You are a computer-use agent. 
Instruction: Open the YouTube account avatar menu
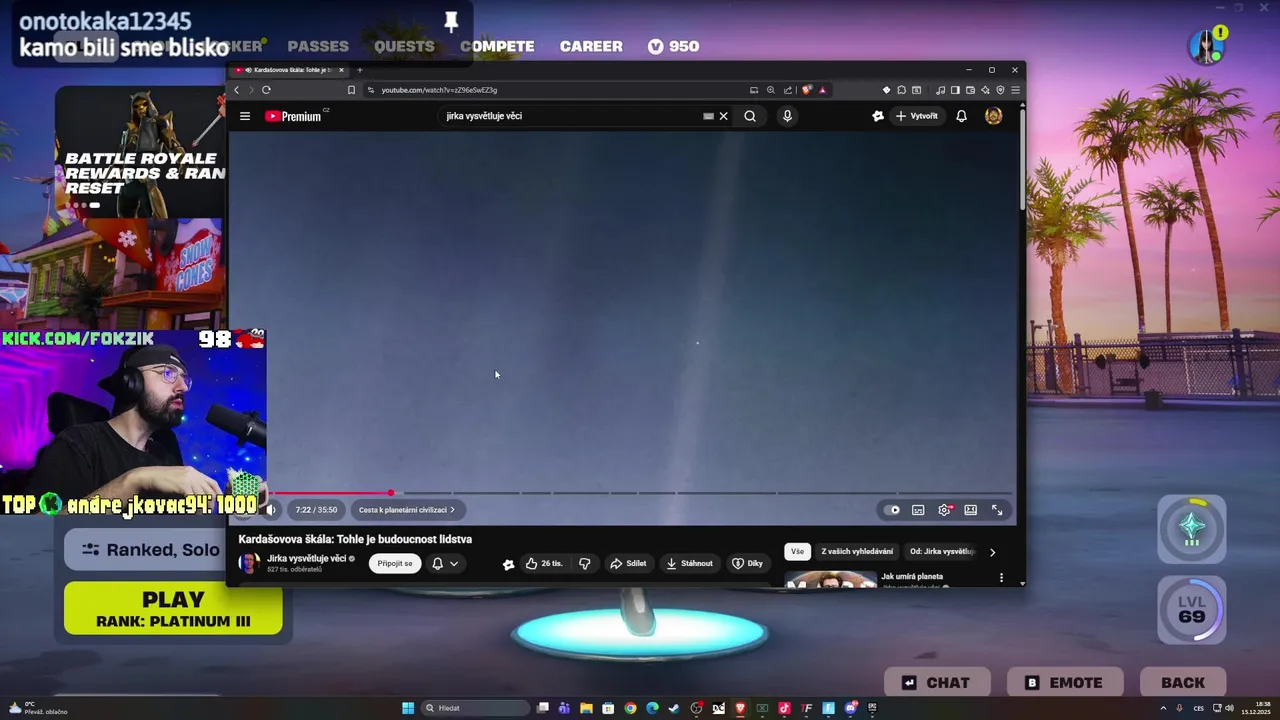click(993, 116)
